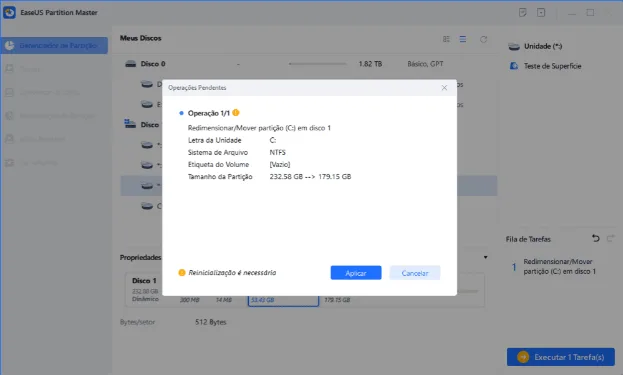Click the 53.43 GB partition block

283,300
